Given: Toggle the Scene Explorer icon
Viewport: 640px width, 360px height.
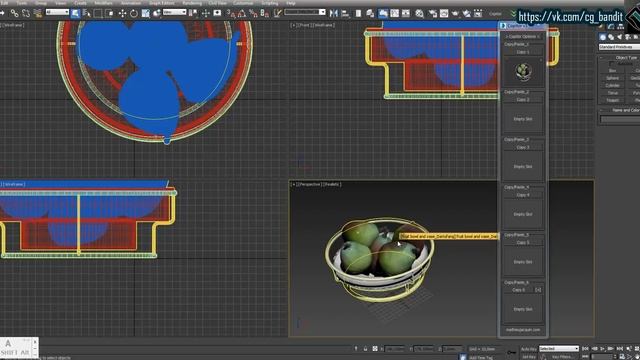Looking at the screenshot, I should click(358, 13).
